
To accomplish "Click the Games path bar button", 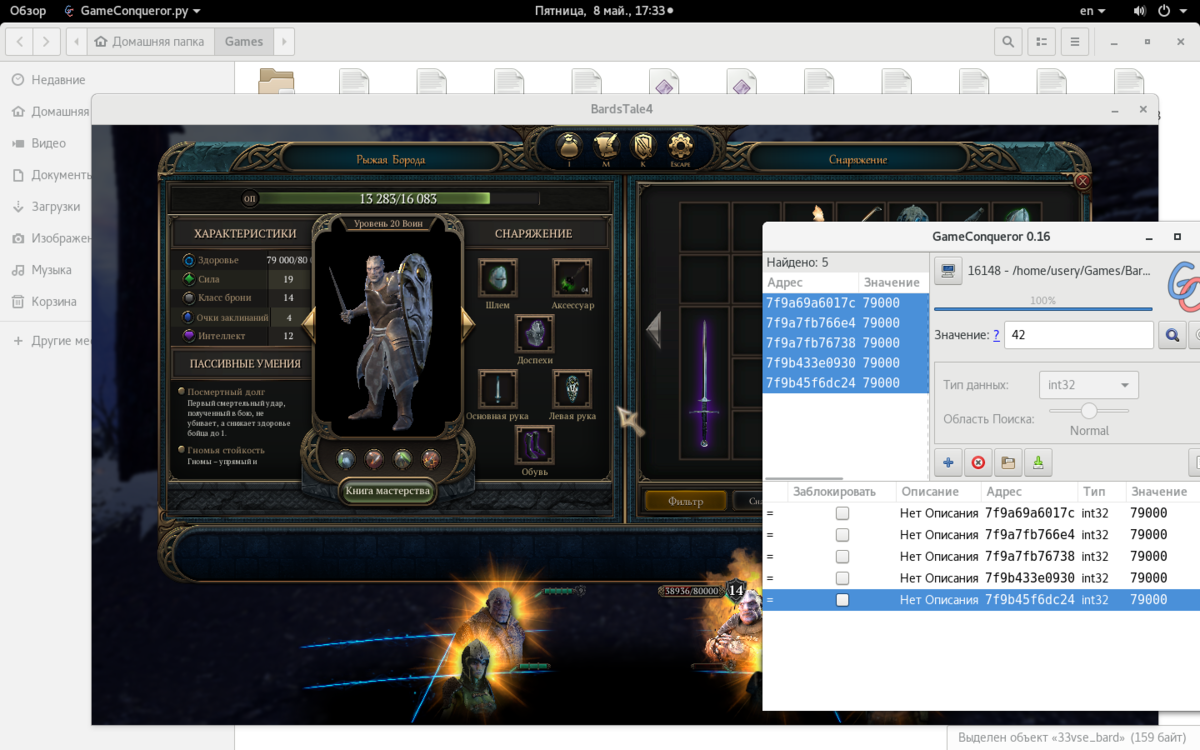I will tap(244, 42).
